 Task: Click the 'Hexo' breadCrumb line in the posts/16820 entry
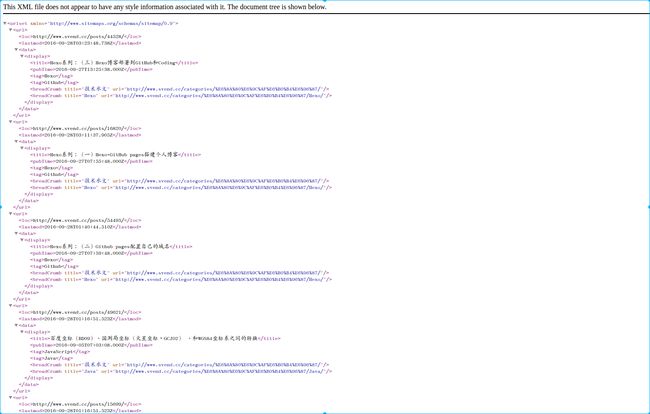[181, 188]
